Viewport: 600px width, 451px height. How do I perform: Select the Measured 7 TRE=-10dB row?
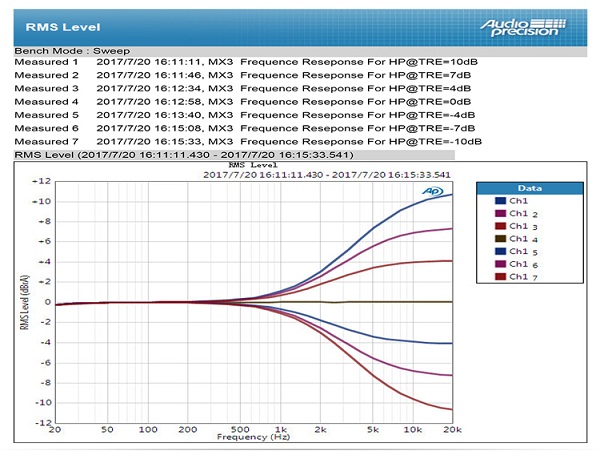coord(248,142)
